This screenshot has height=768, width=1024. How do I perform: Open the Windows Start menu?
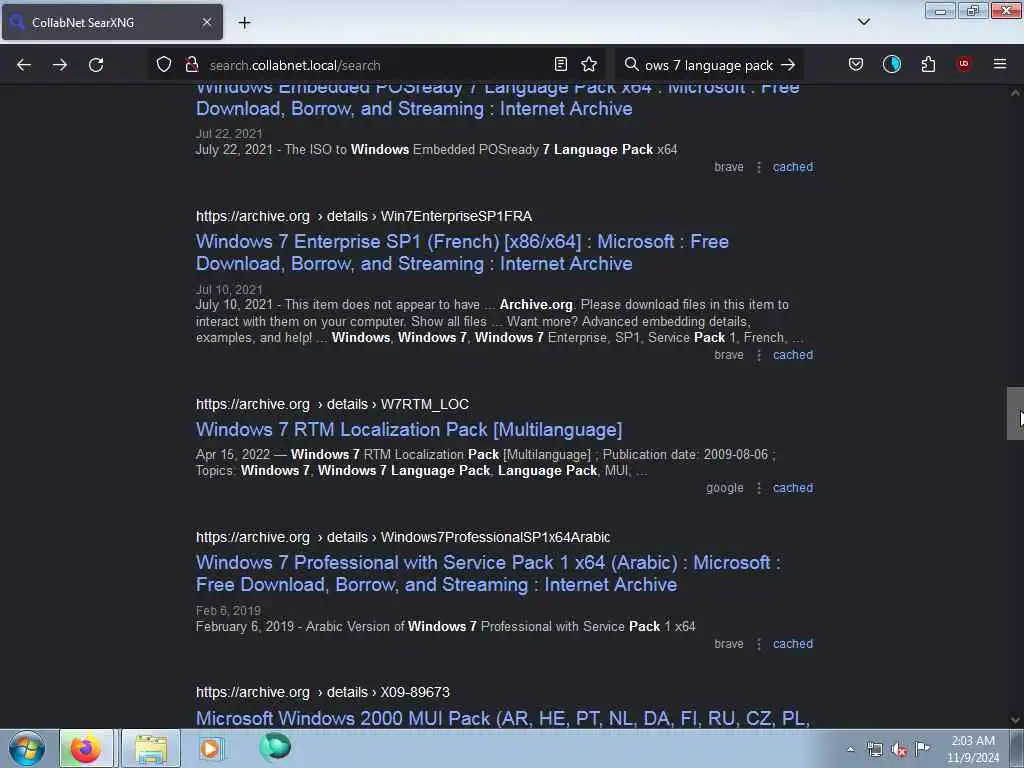(27, 748)
